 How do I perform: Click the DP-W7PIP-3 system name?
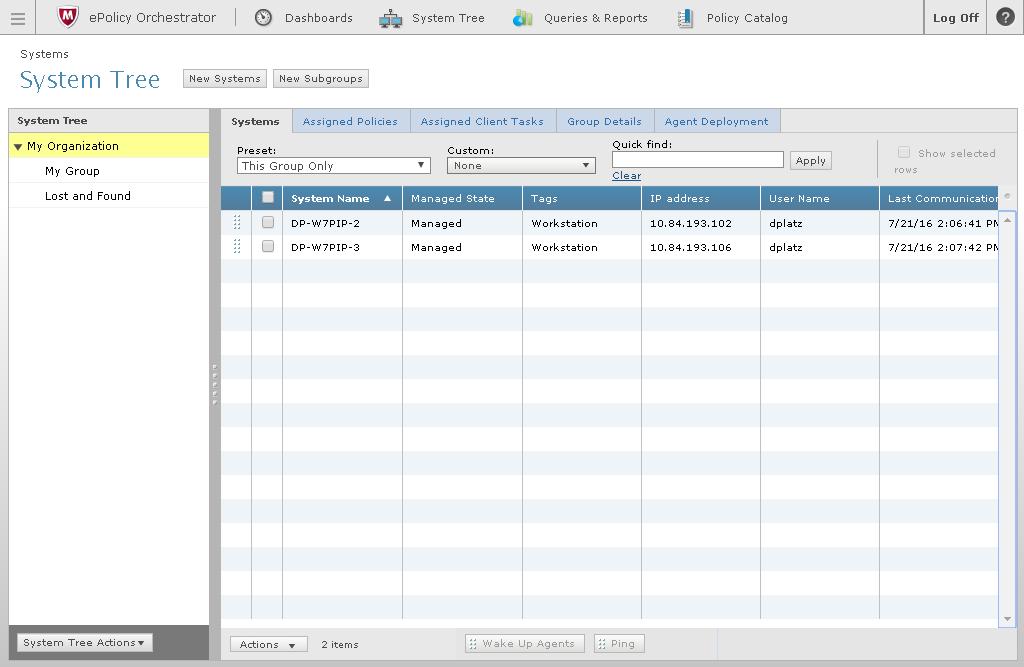[x=325, y=248]
